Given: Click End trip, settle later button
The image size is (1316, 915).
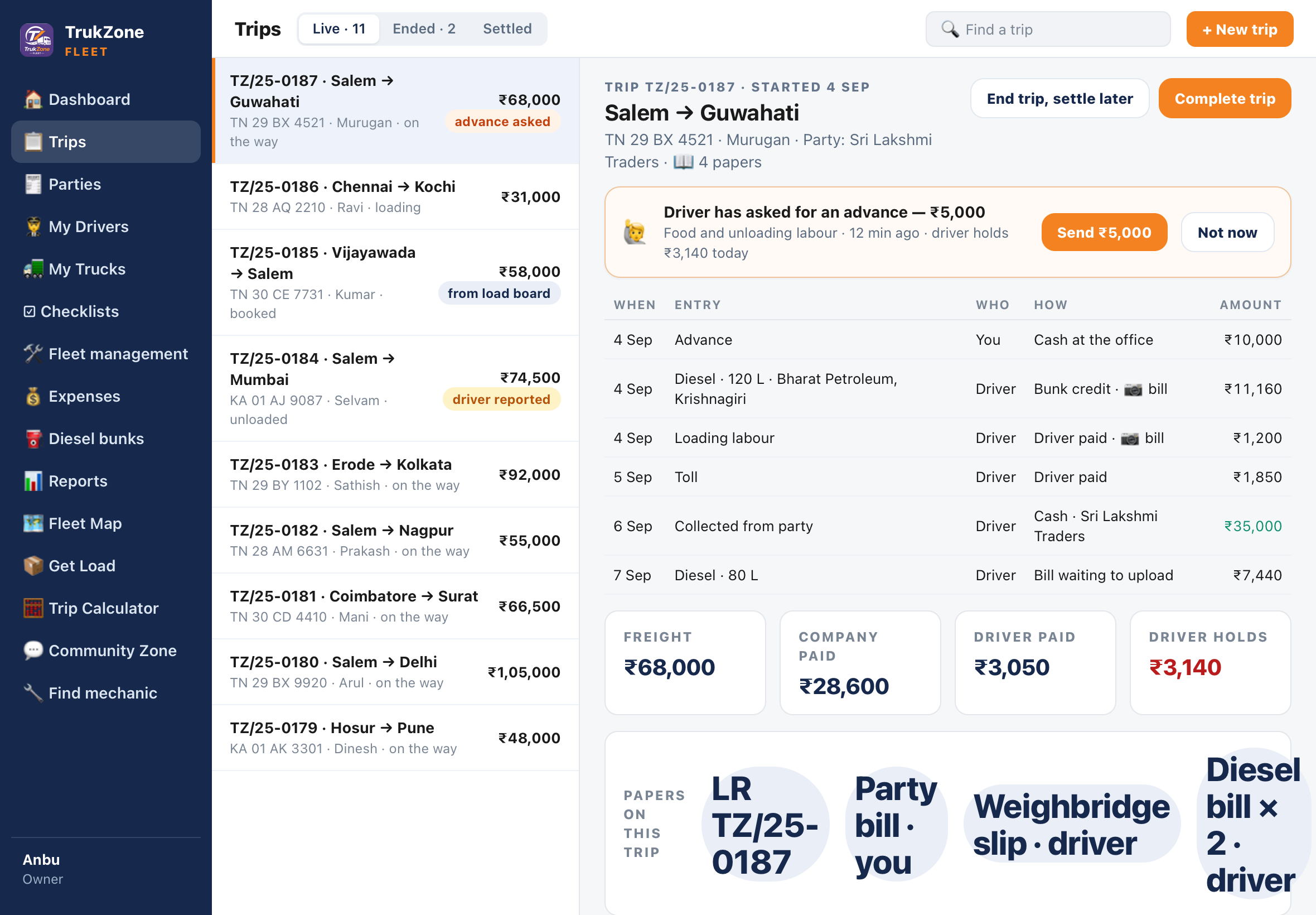Looking at the screenshot, I should coord(1059,99).
